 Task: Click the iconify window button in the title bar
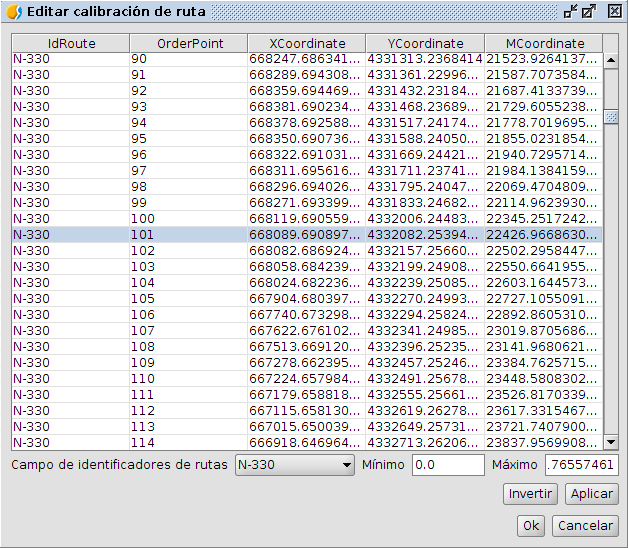point(570,12)
